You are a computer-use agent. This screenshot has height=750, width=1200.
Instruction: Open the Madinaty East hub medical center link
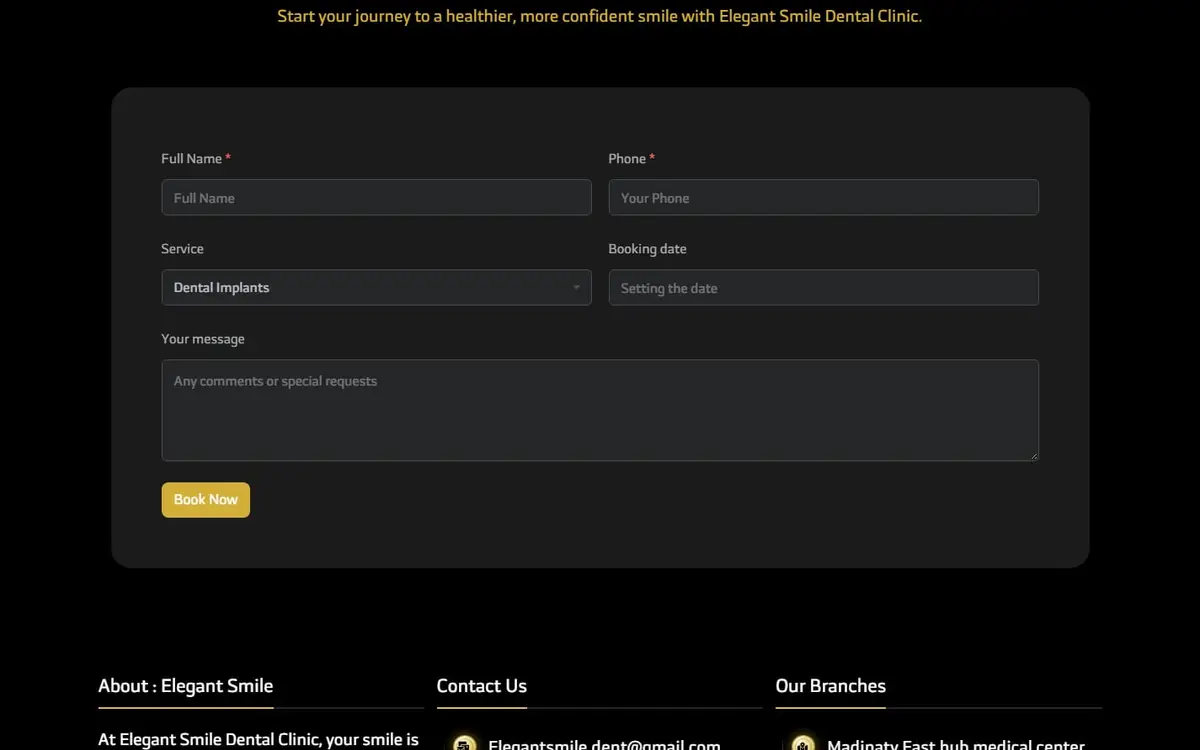956,744
